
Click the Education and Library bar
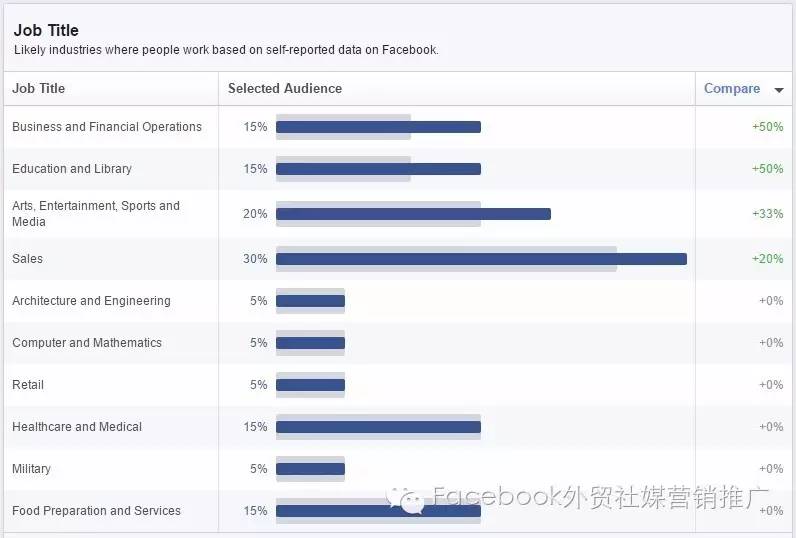point(378,169)
